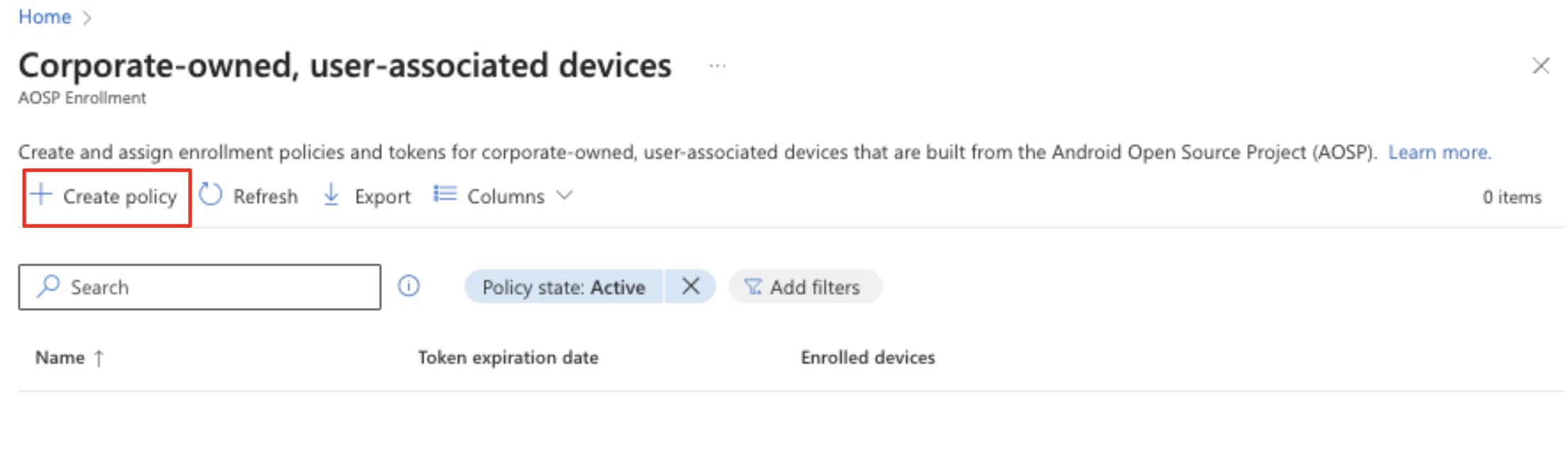Click the funnel icon in Add filters
This screenshot has width=1568, height=450.
752,287
